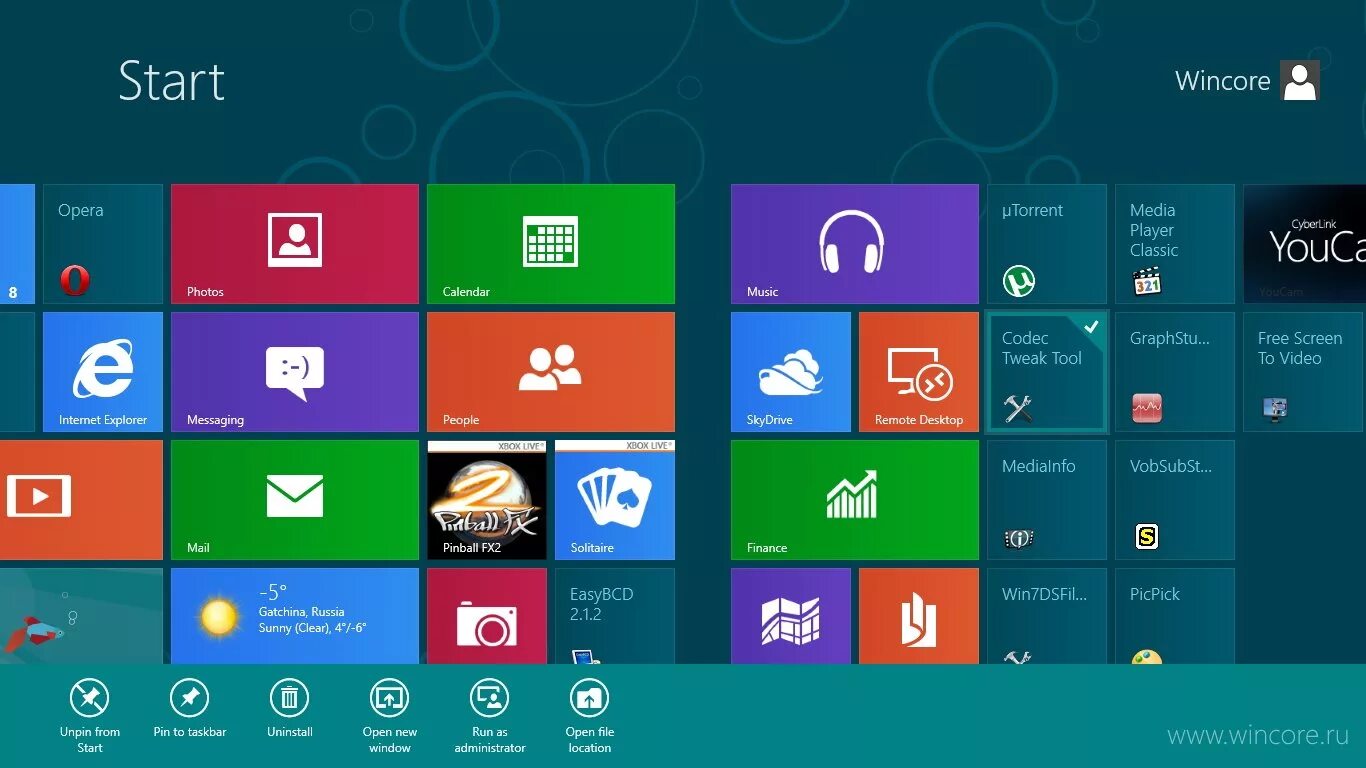The image size is (1366, 768).
Task: Open the GraphStudio tile
Action: pyautogui.click(x=1175, y=372)
